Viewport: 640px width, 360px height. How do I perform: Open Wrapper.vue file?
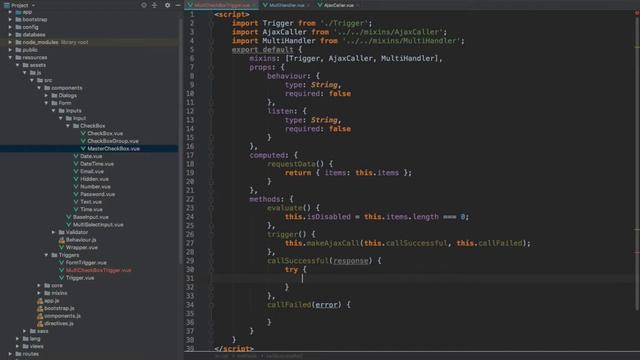[x=82, y=247]
